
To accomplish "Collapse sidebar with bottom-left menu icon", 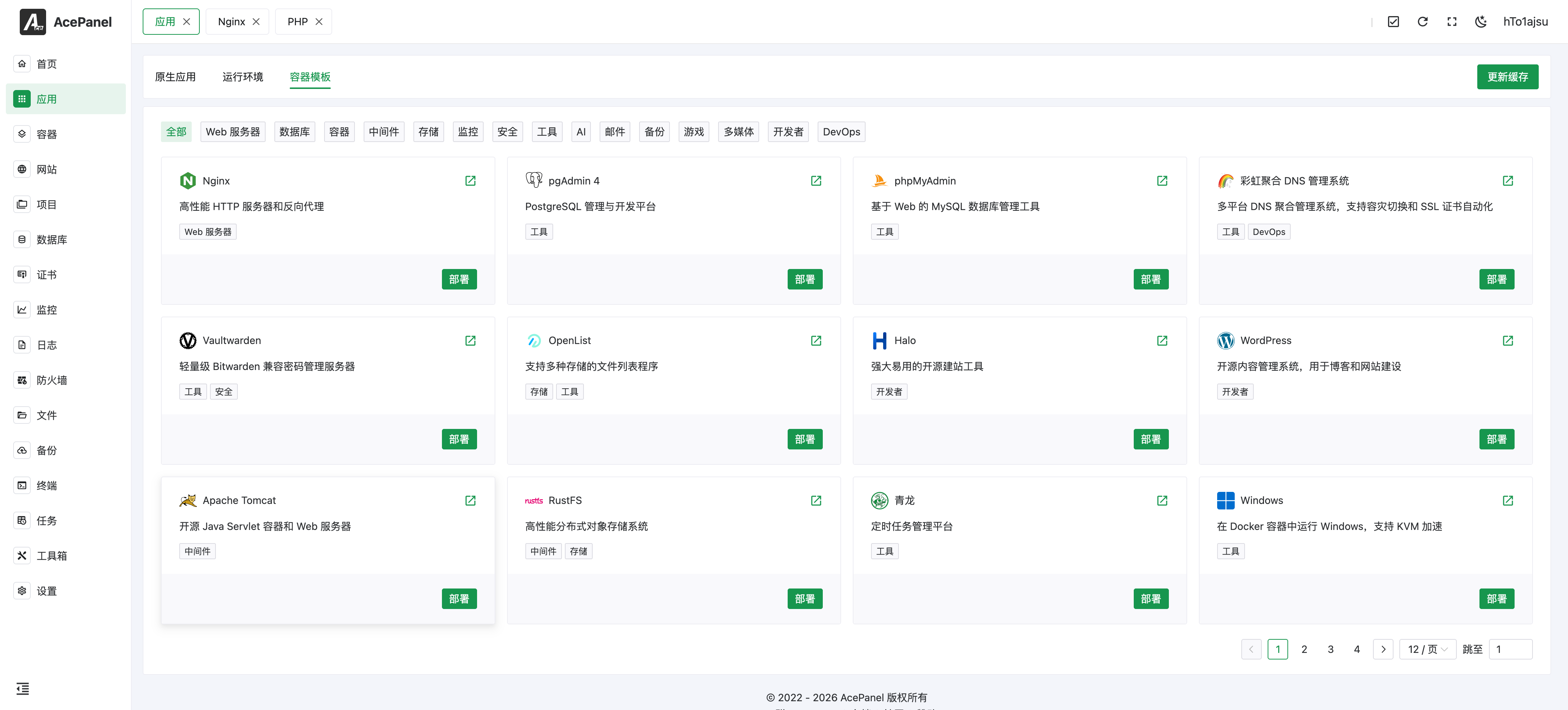I will (23, 688).
